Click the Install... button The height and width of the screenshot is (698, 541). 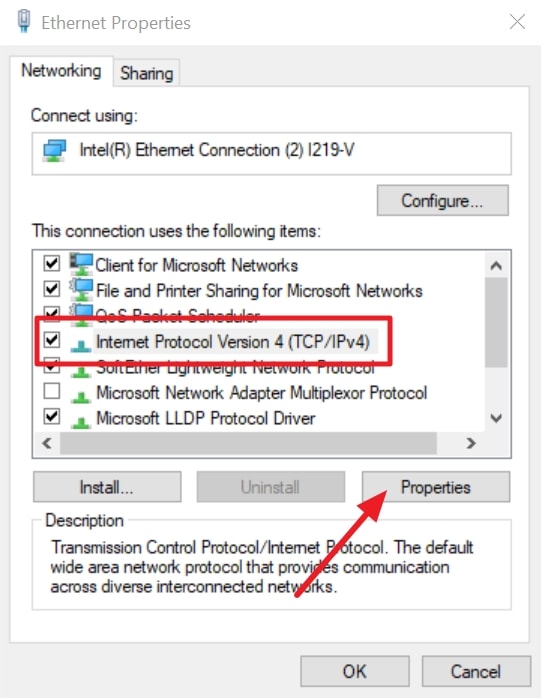pyautogui.click(x=107, y=487)
